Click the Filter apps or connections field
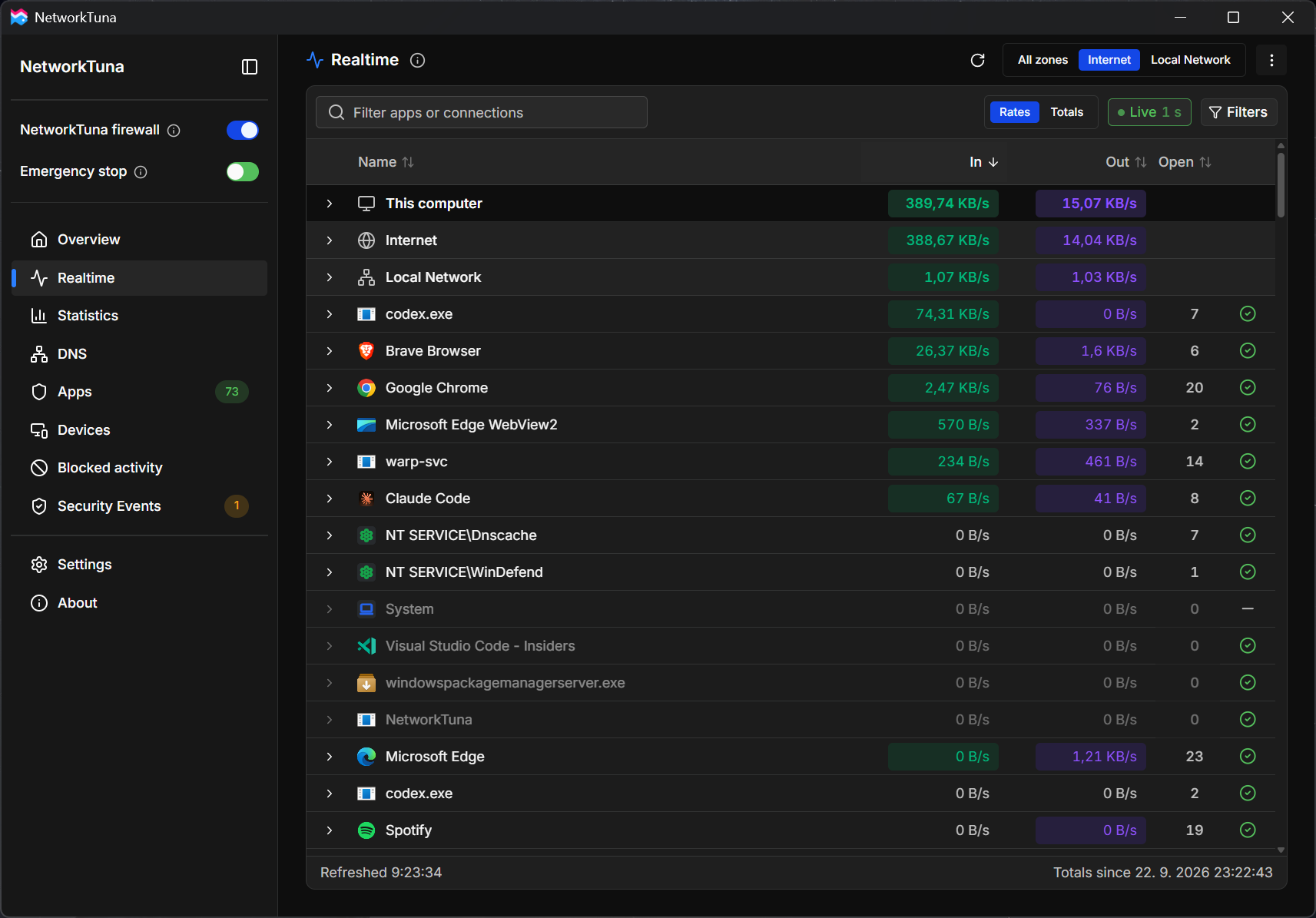1316x918 pixels. 482,113
